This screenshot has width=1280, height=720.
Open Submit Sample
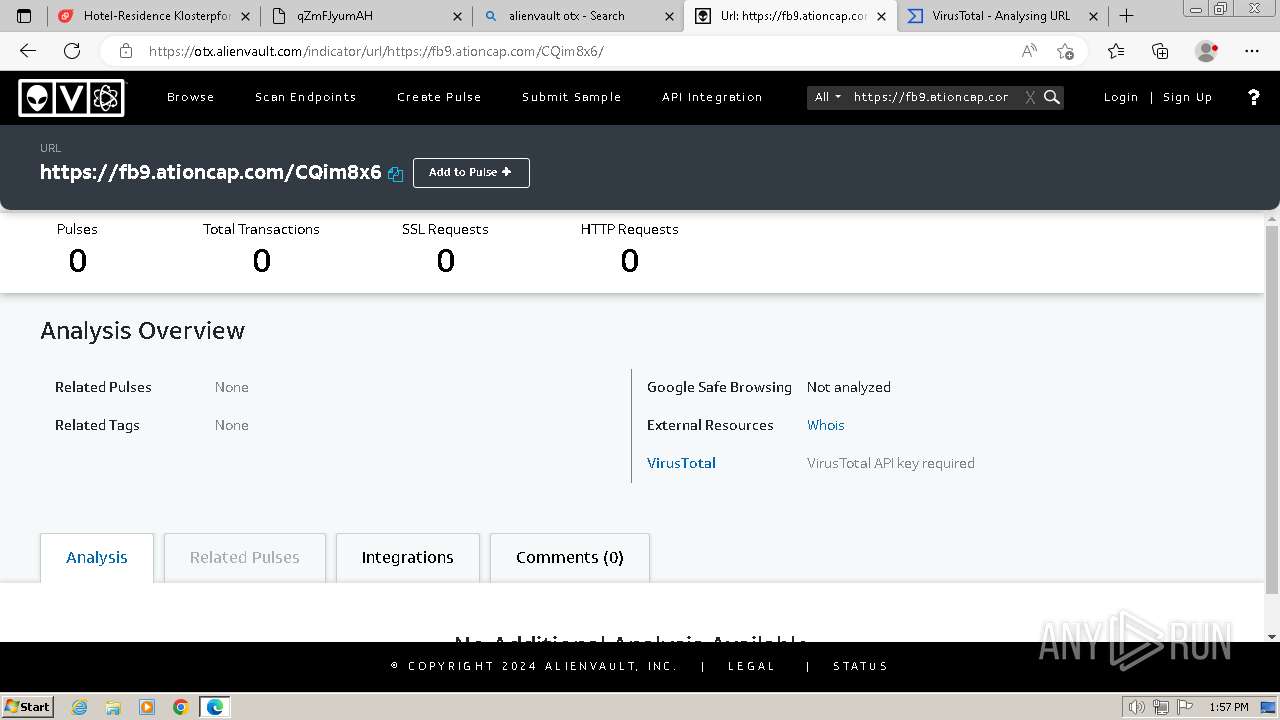coord(571,97)
